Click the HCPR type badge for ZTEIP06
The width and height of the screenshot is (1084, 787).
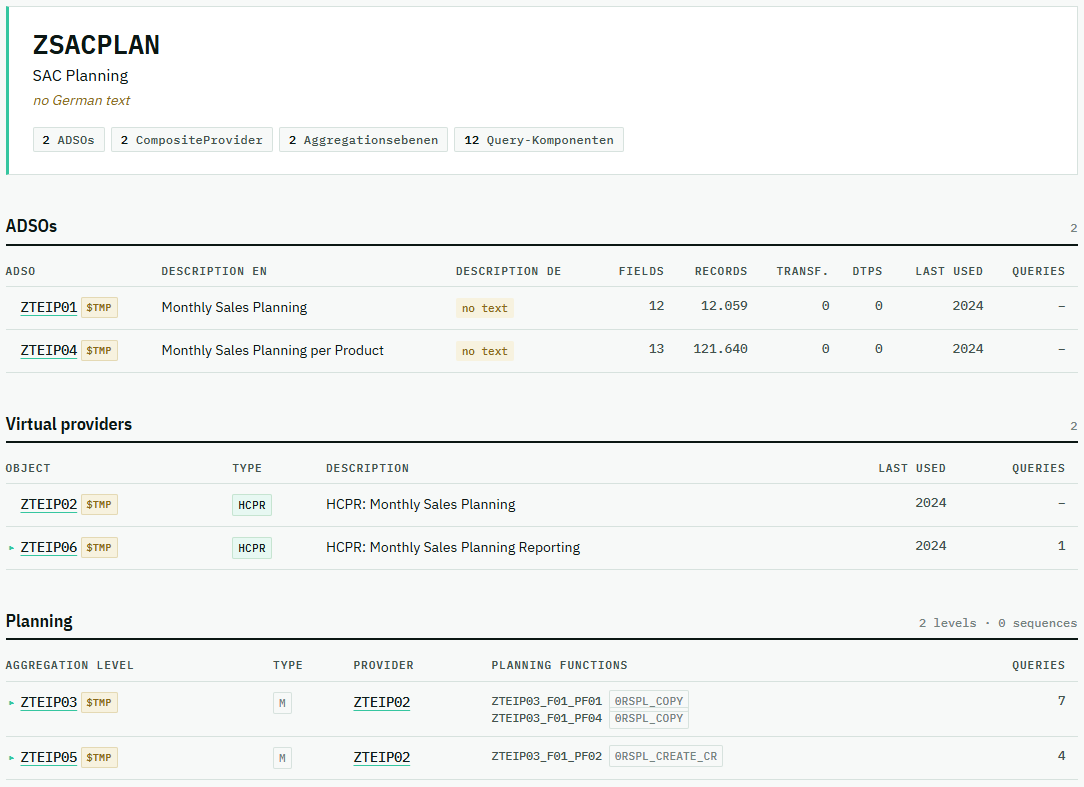pos(252,548)
